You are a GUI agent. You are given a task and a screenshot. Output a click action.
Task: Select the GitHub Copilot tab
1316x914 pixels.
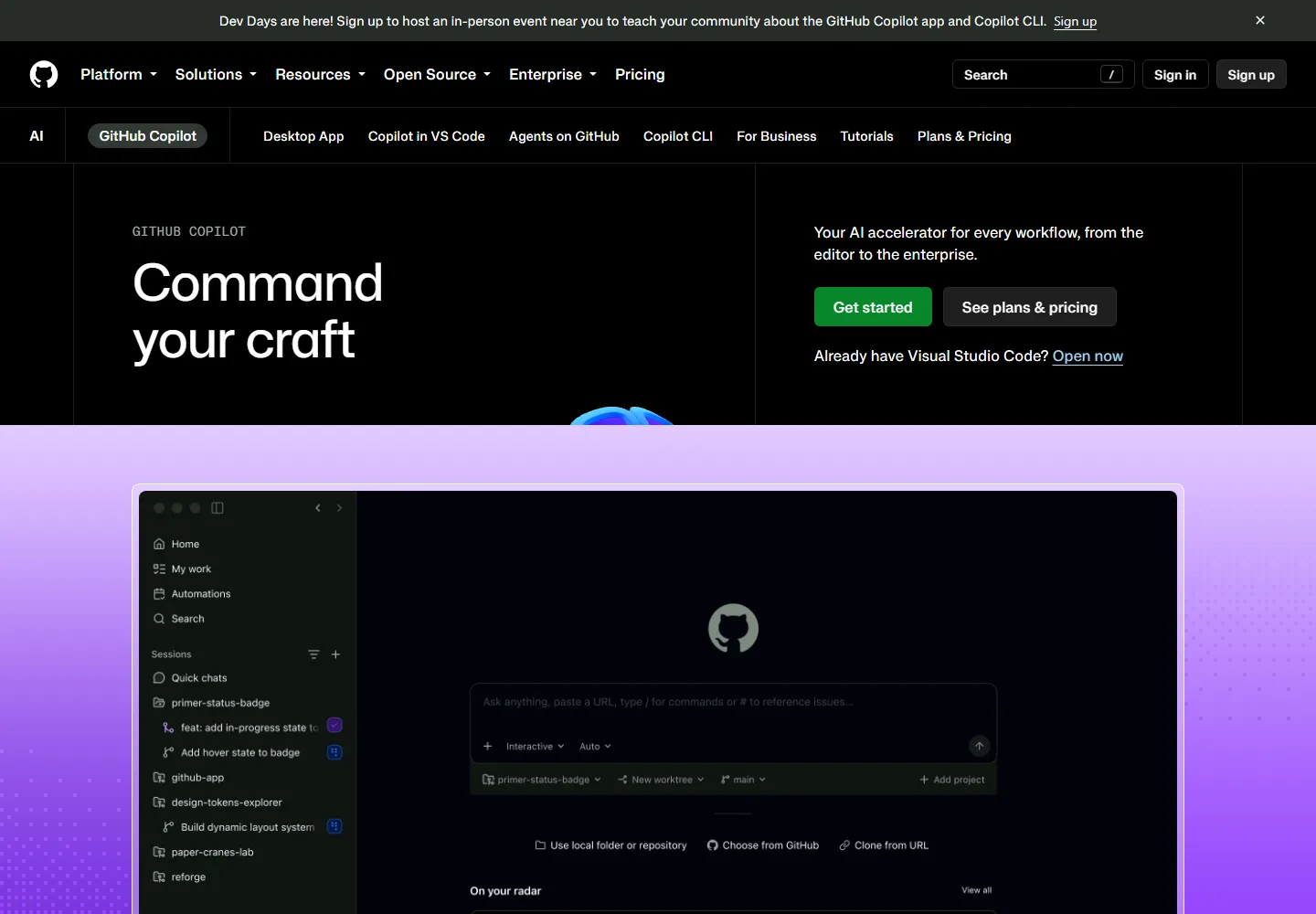tap(148, 136)
